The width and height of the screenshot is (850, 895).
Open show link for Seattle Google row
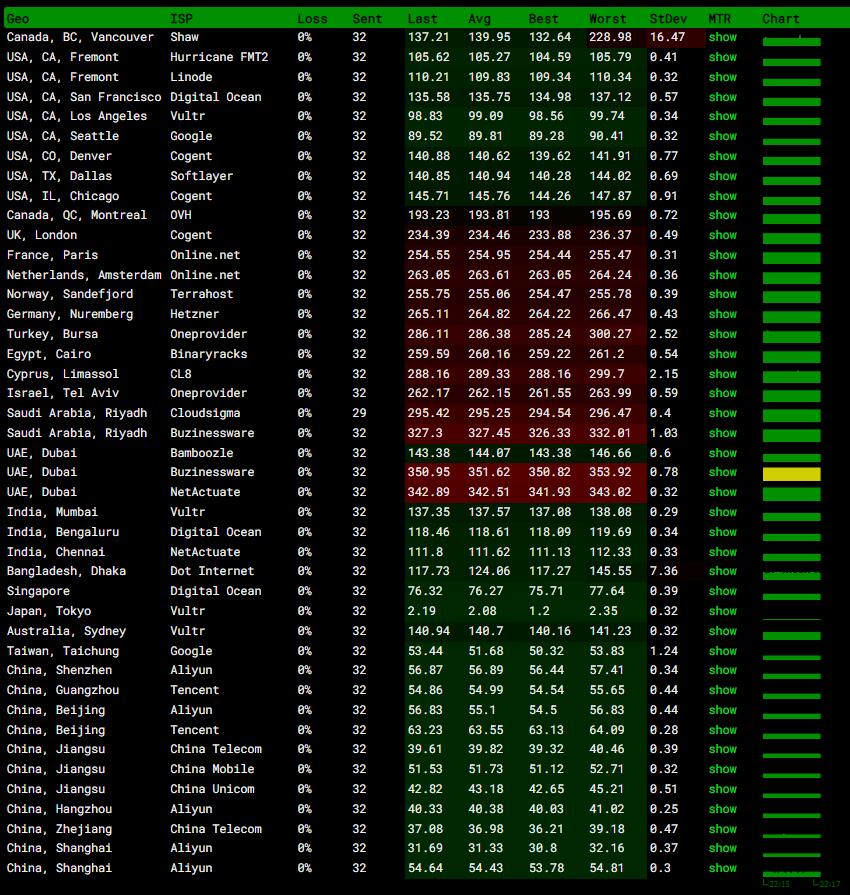[x=722, y=136]
